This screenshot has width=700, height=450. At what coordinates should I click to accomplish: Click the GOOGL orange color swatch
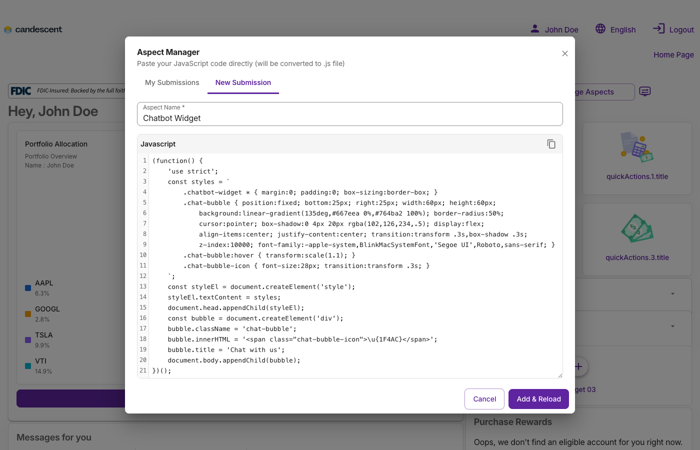[x=28, y=314]
